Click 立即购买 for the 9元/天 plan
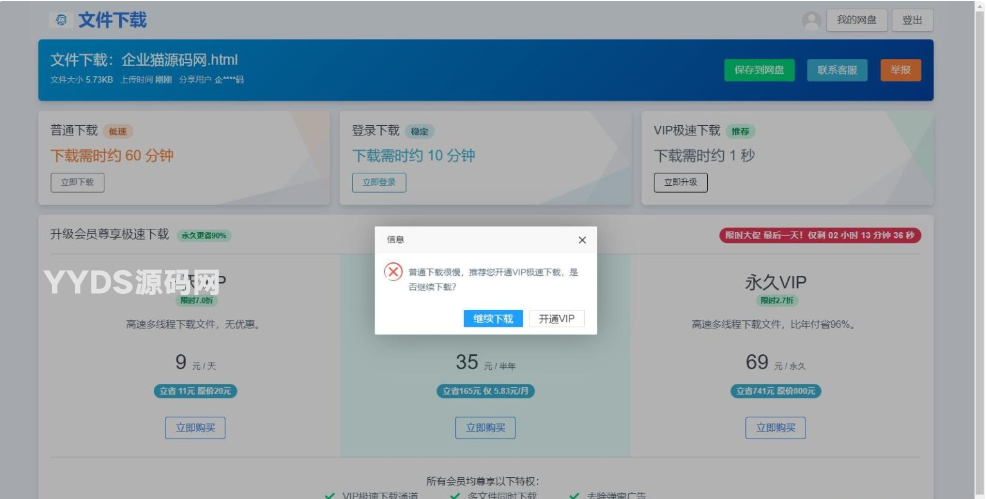Screen dimensions: 987x499 (x=195, y=428)
